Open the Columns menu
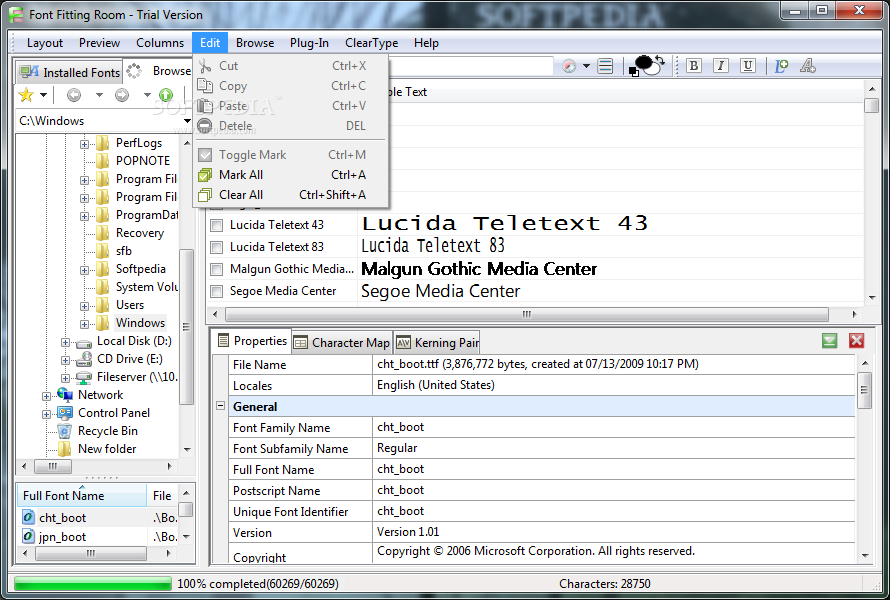Image resolution: width=890 pixels, height=600 pixels. 160,43
